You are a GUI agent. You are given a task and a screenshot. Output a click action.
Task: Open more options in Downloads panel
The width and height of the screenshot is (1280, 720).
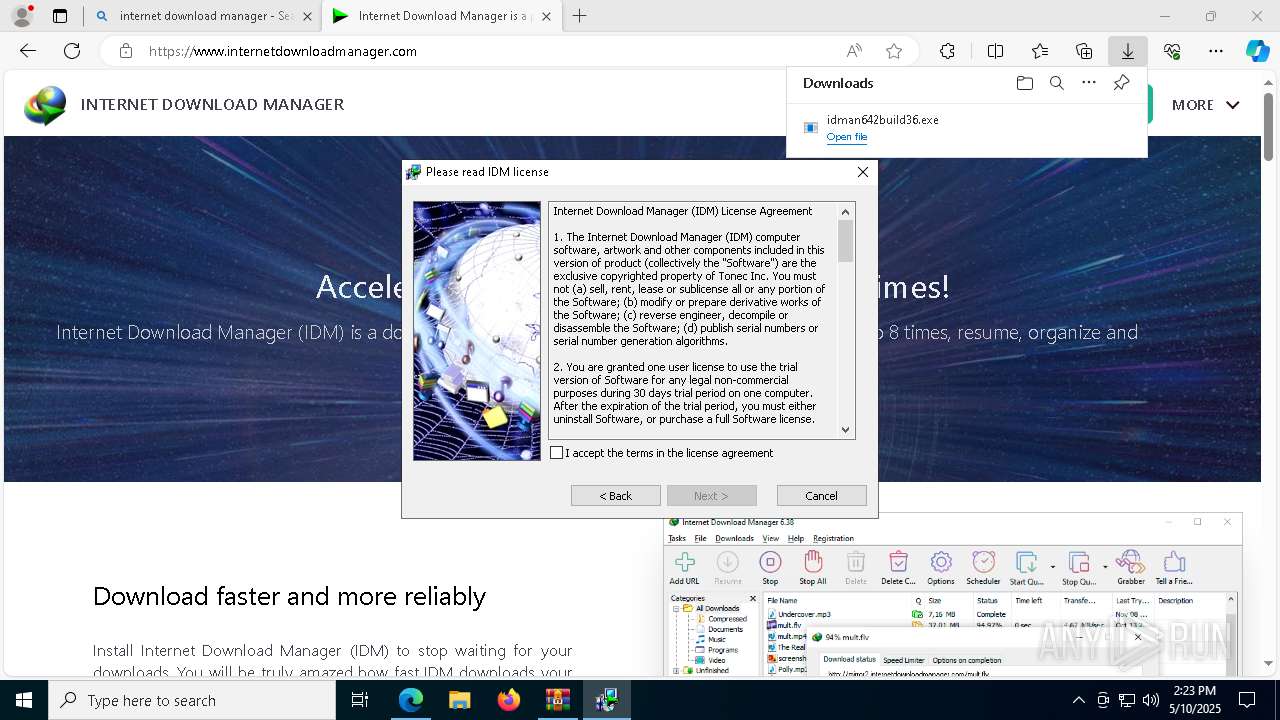[x=1089, y=83]
